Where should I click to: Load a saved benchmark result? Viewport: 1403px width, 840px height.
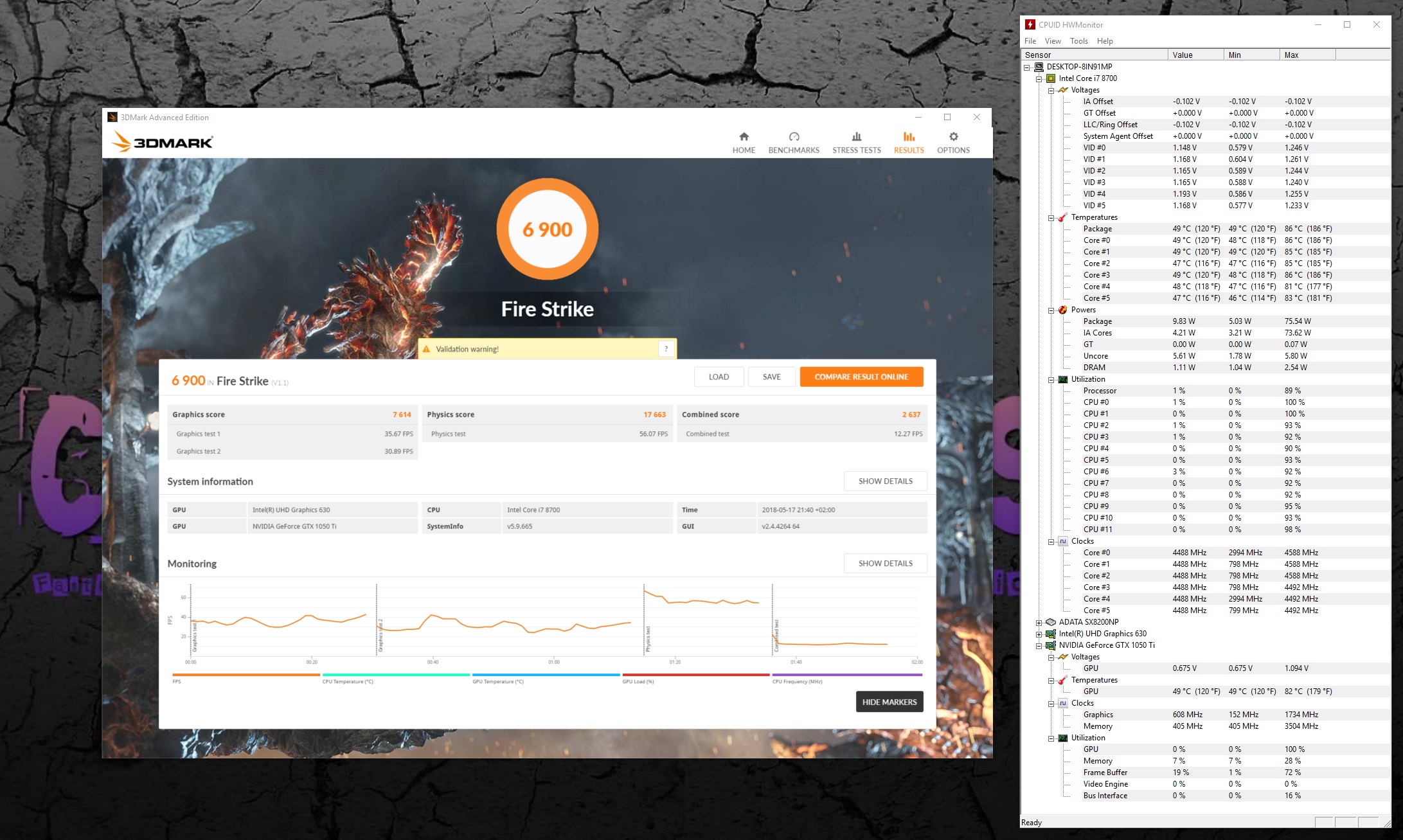click(x=719, y=377)
